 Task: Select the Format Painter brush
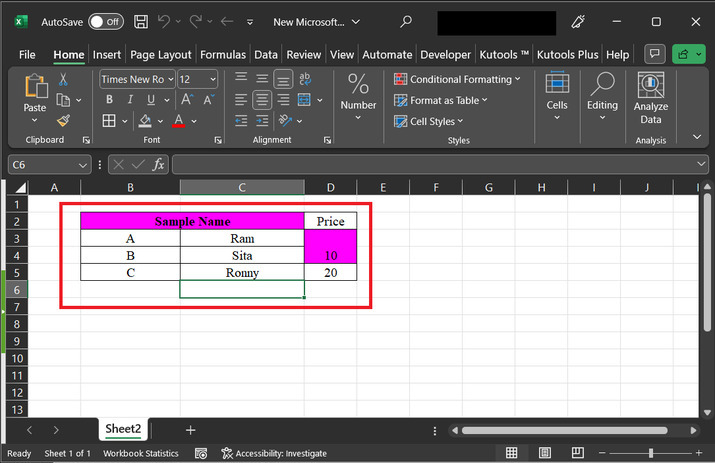pos(63,121)
